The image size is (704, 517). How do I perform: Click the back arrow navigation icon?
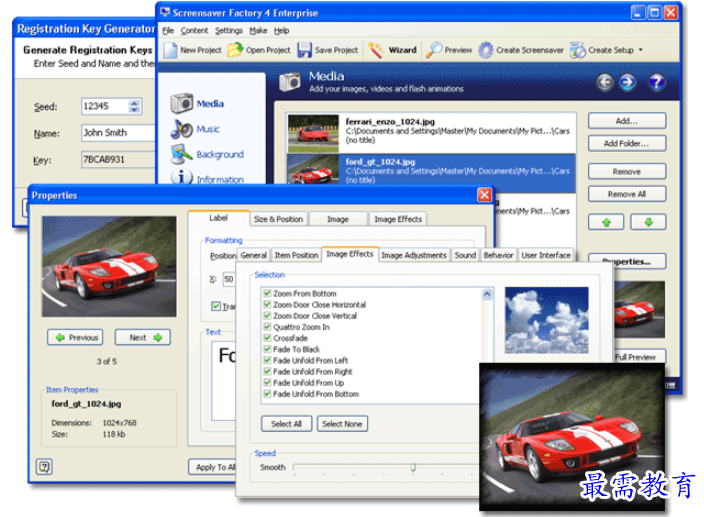[x=605, y=82]
